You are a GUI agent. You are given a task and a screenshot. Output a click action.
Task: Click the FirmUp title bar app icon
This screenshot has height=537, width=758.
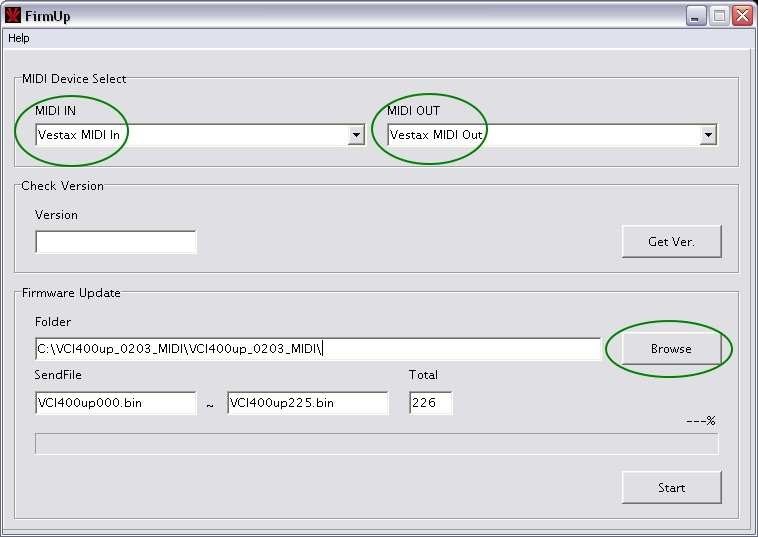13,15
